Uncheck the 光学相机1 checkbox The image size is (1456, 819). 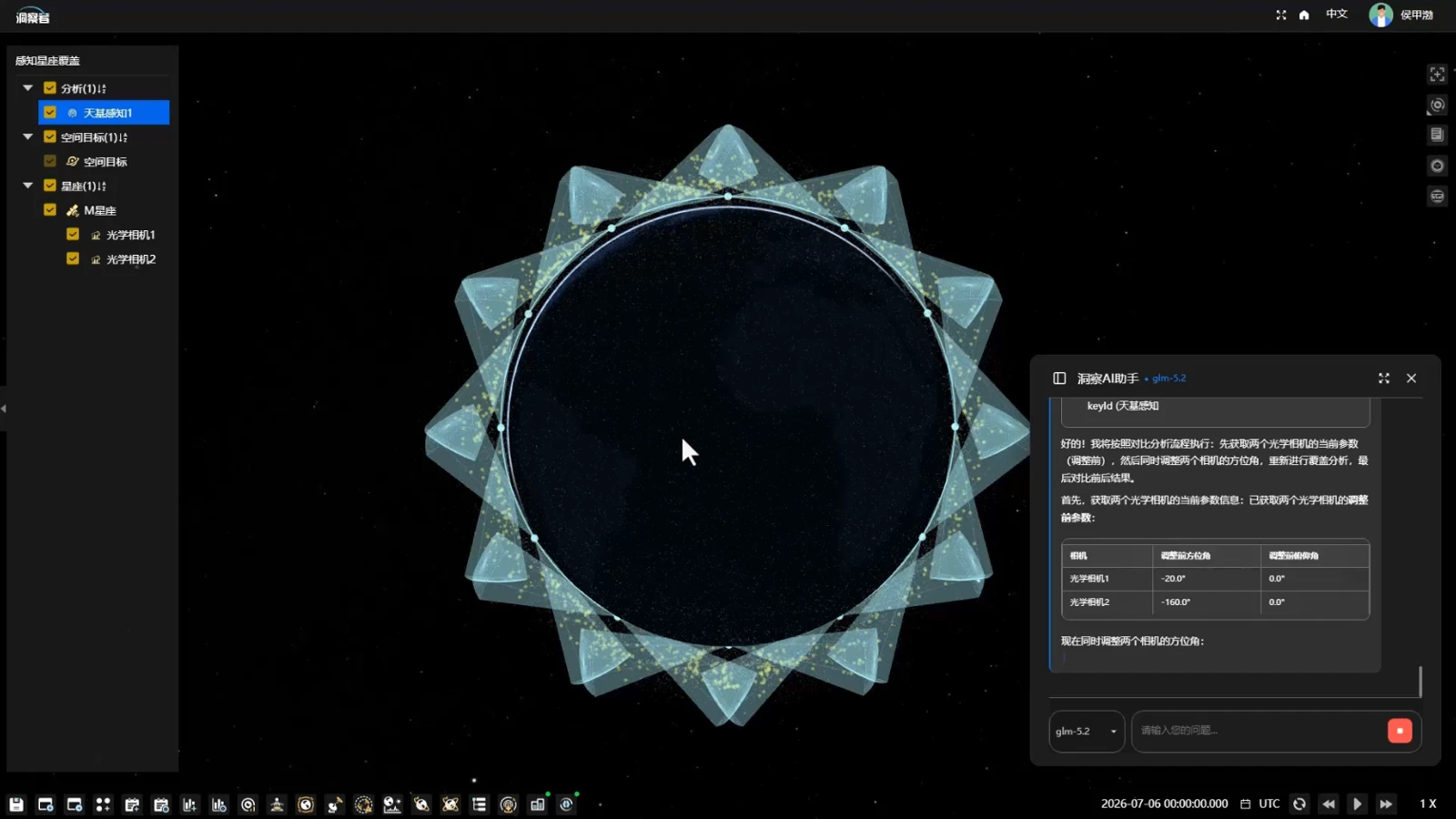pos(73,235)
